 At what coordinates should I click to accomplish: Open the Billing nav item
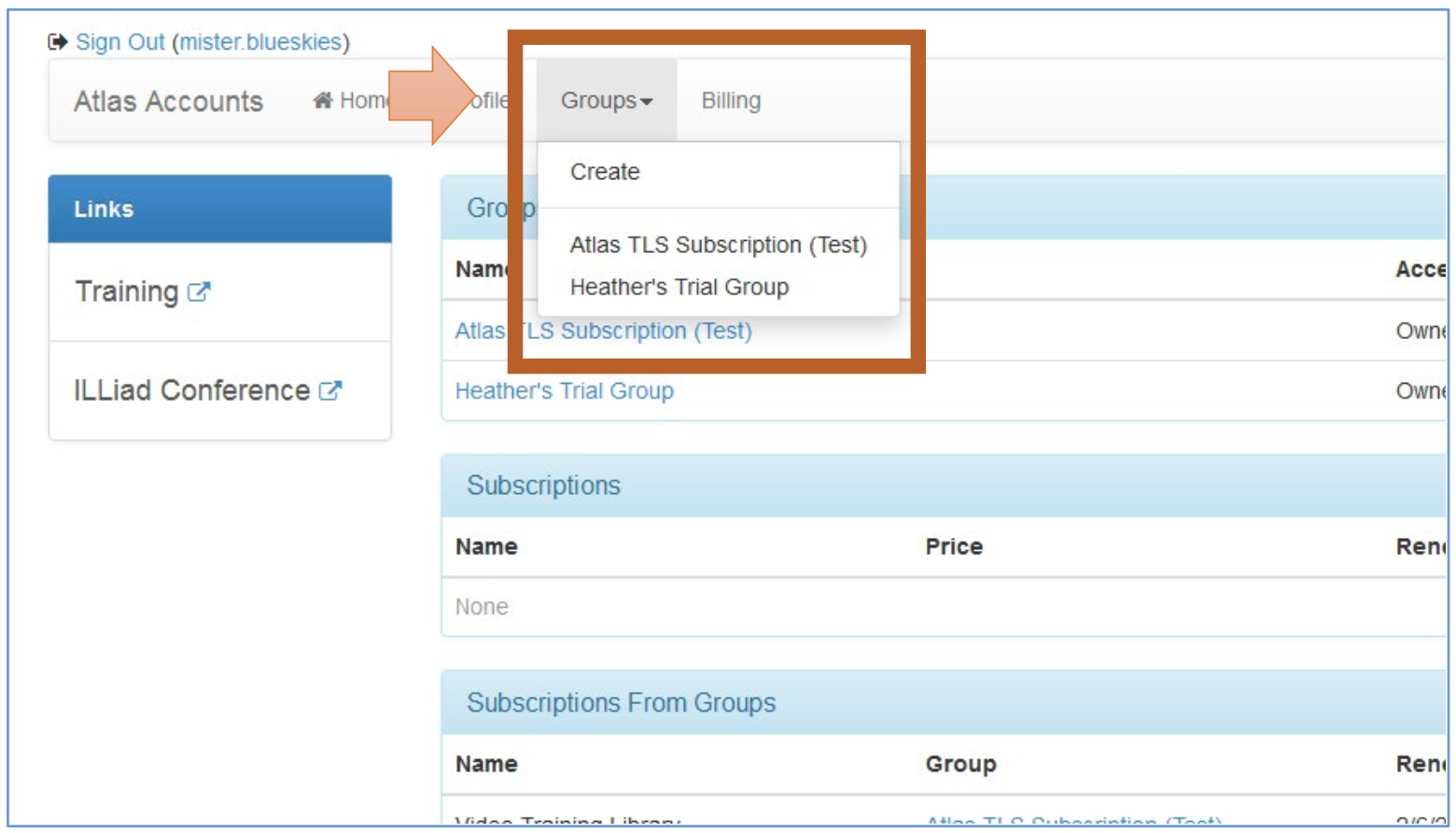731,101
